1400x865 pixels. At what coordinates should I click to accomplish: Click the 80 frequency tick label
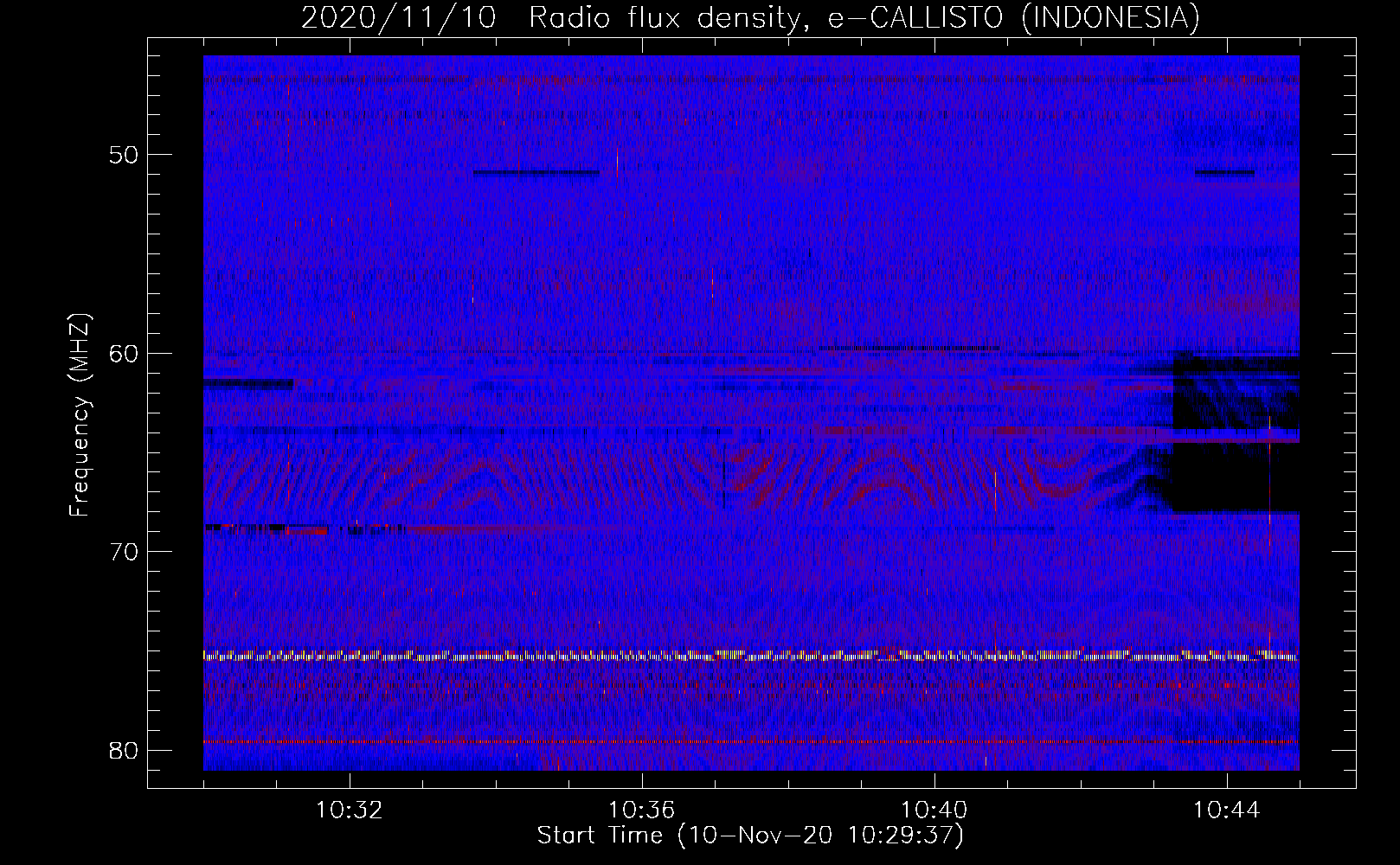[125, 750]
